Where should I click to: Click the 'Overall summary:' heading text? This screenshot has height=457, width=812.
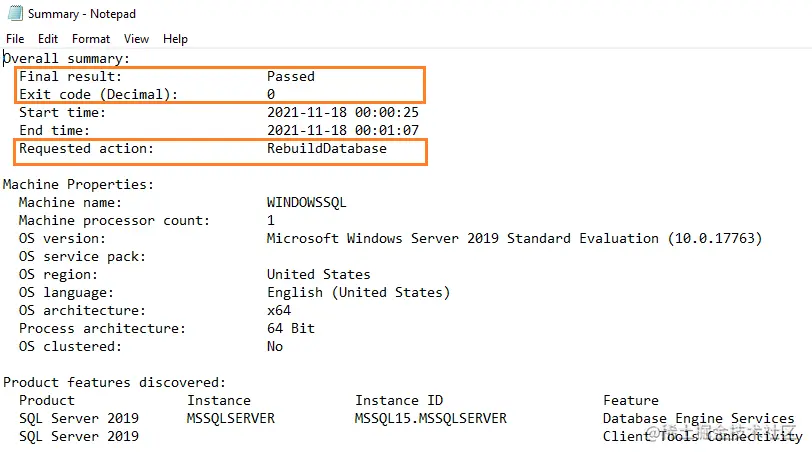point(66,59)
